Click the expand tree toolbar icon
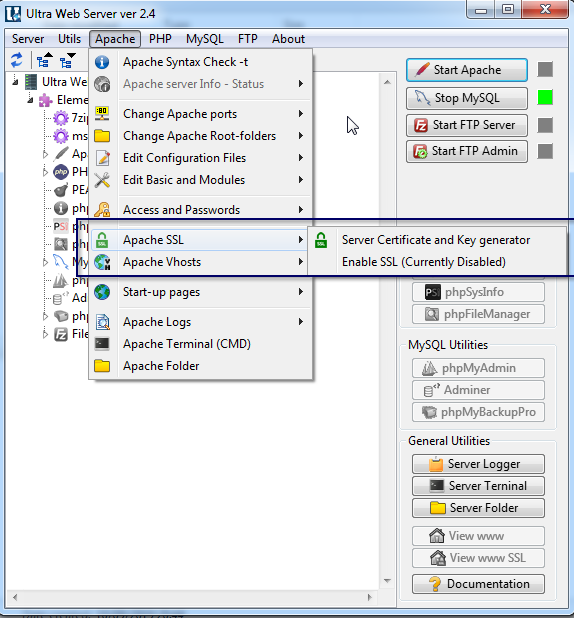Viewport: 574px width, 618px height. coord(44,60)
